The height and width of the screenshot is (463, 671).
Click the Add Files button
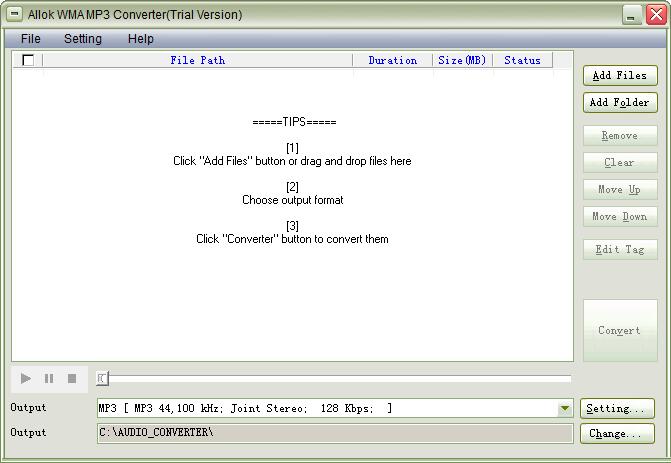pos(619,75)
